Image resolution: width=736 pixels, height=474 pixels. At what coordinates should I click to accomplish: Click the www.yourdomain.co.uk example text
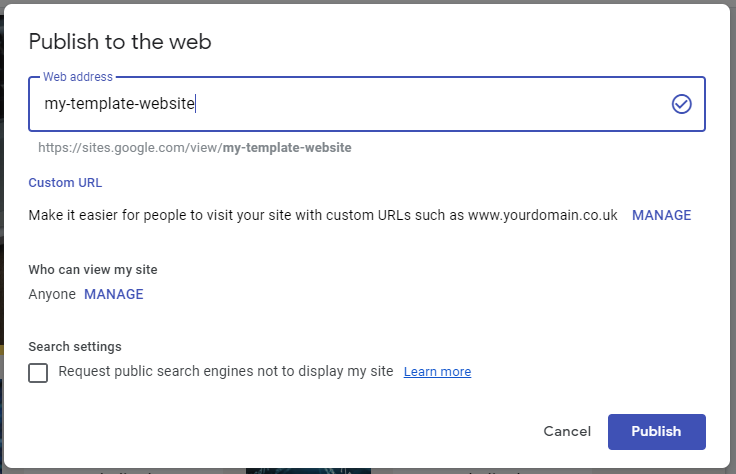point(543,215)
